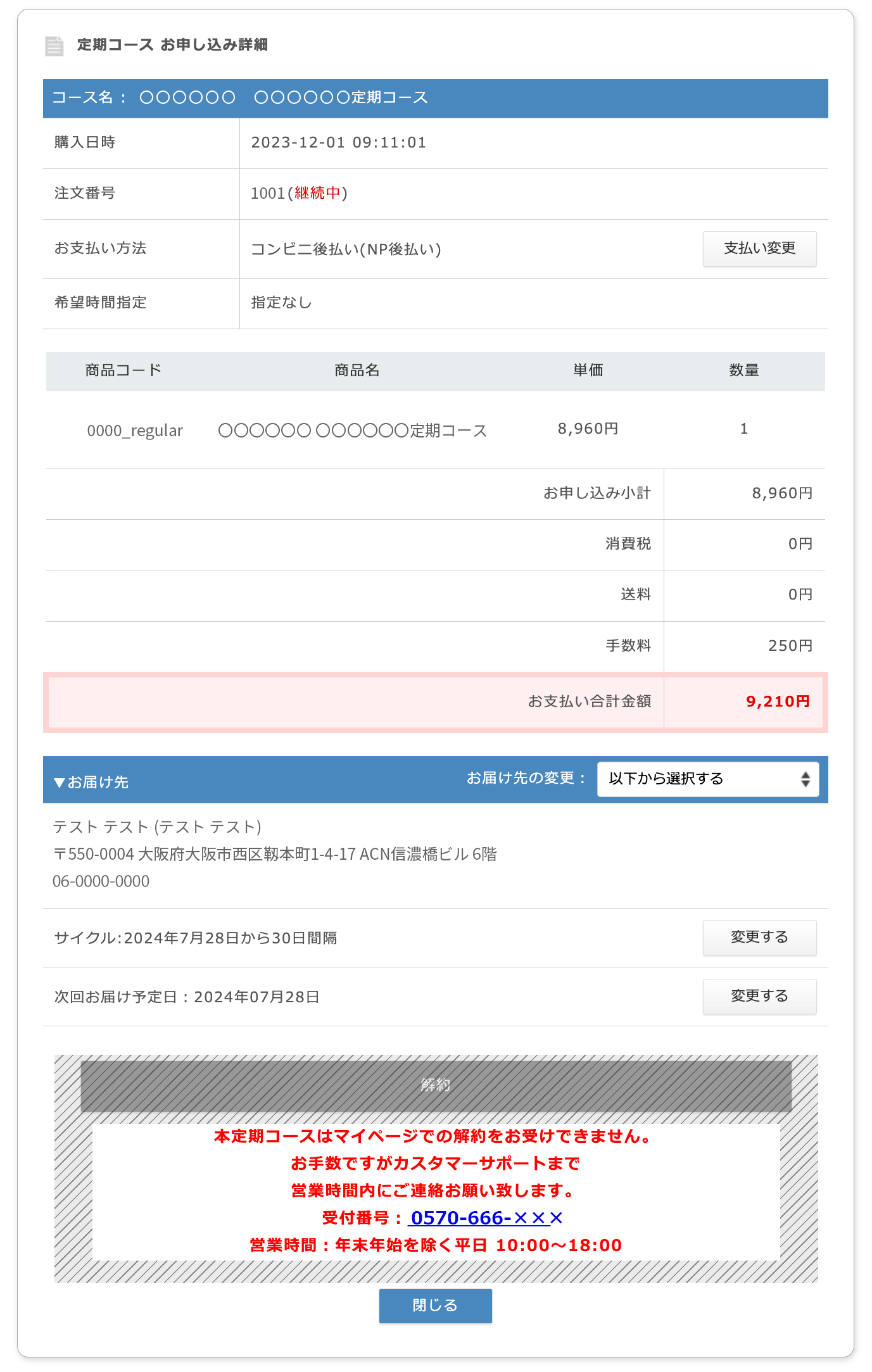Click the greyed-out 解約 button

tap(436, 1085)
